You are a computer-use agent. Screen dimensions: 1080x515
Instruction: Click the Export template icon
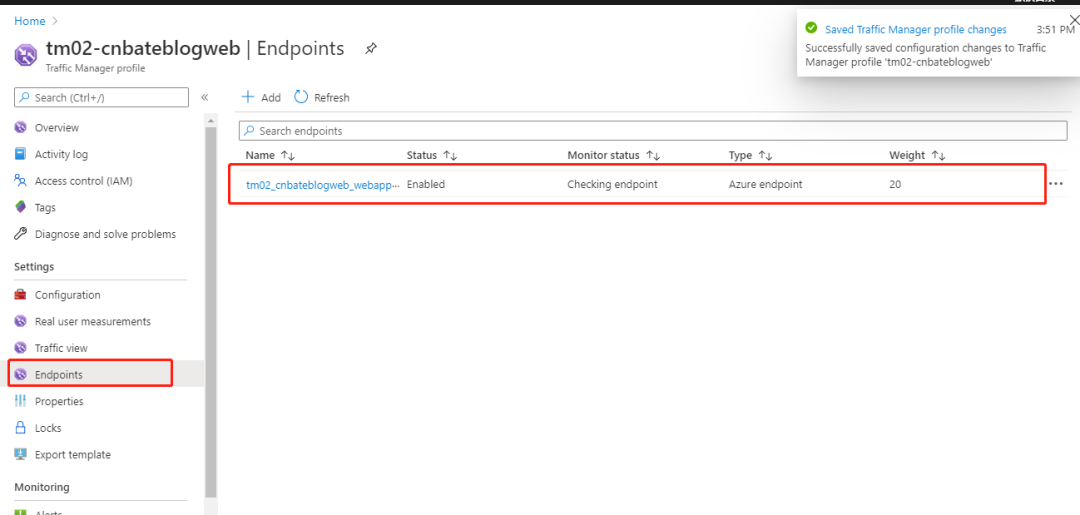click(21, 454)
